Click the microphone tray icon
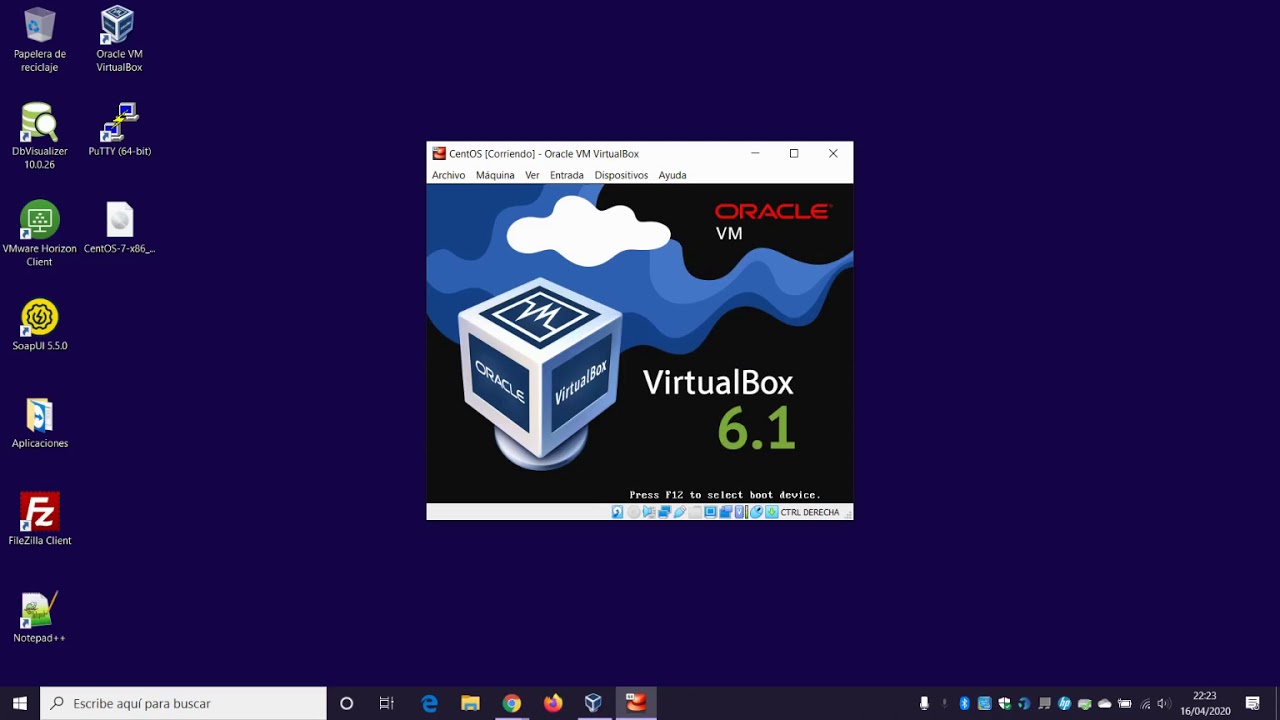The width and height of the screenshot is (1280, 720). (x=924, y=703)
